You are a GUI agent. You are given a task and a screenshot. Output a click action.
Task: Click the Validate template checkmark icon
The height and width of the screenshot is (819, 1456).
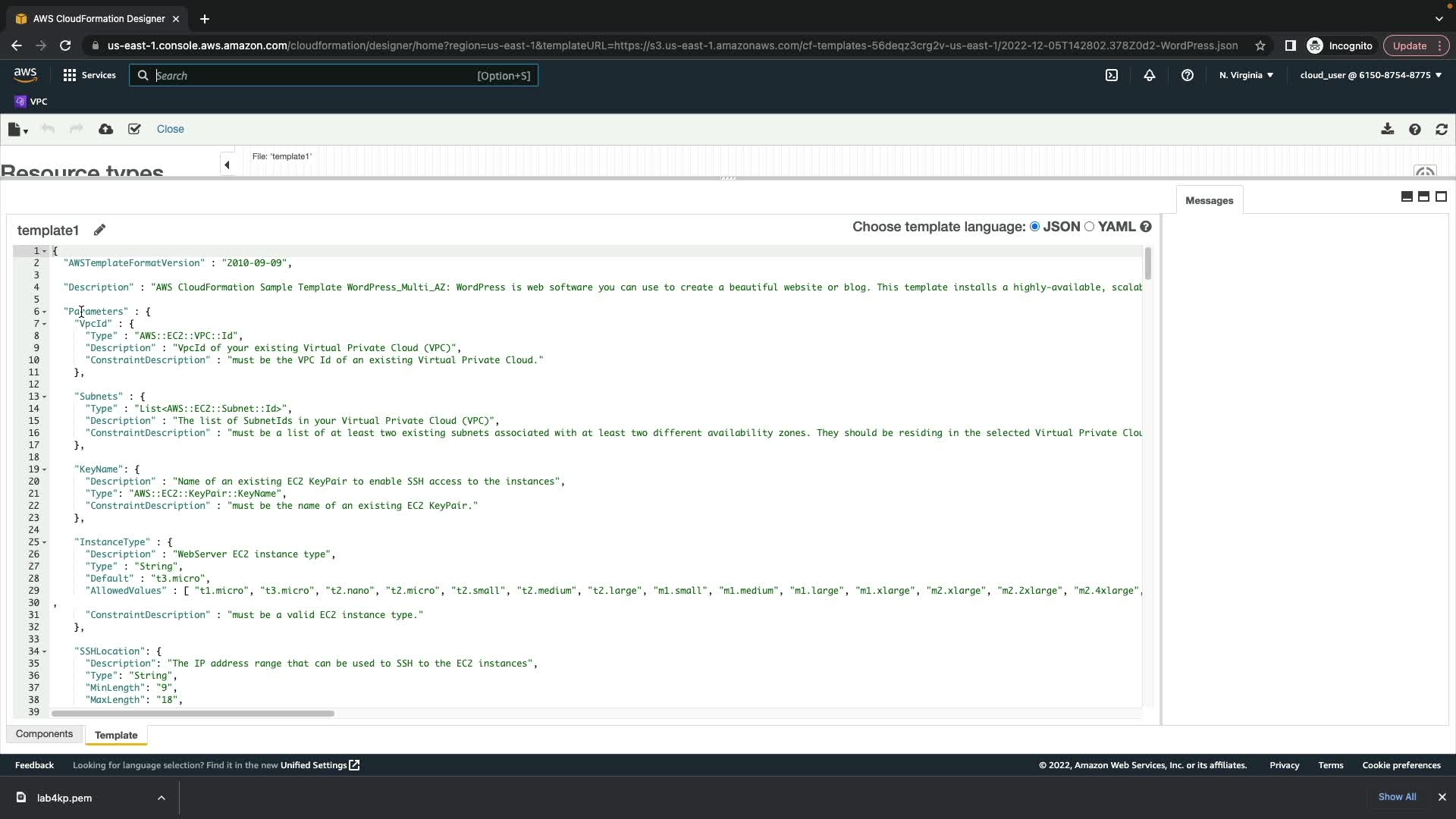134,130
